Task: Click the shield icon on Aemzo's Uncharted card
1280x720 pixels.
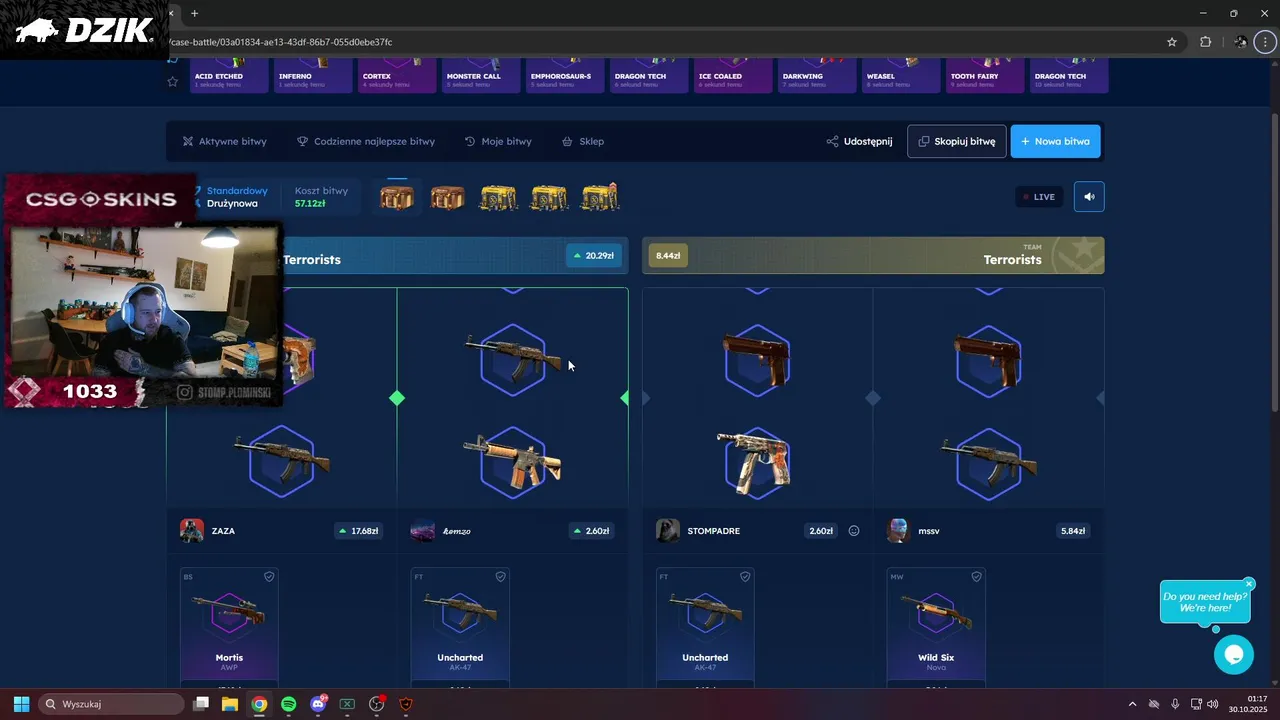Action: [500, 577]
